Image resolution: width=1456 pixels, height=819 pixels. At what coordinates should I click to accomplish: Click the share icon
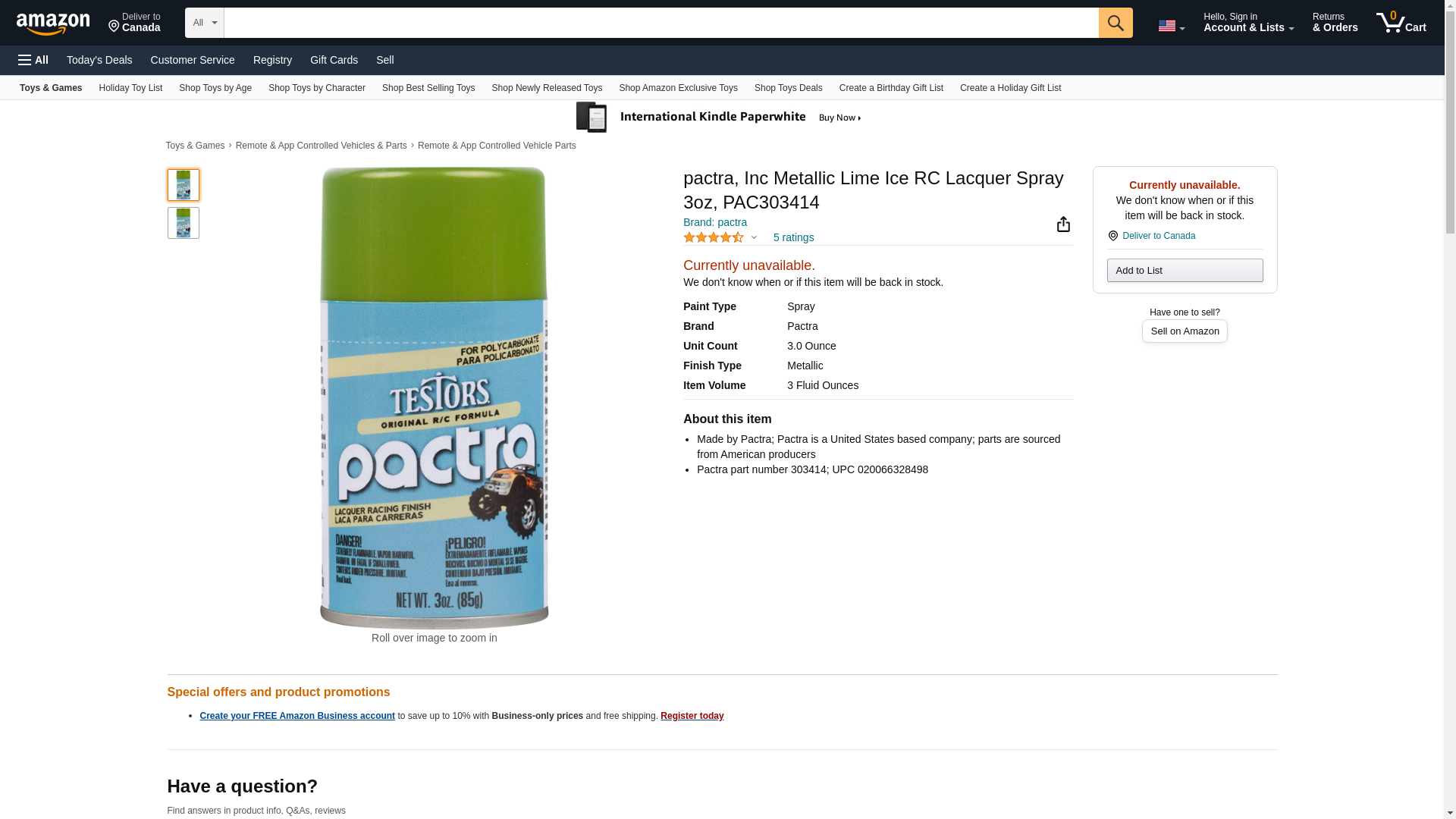point(1063,224)
